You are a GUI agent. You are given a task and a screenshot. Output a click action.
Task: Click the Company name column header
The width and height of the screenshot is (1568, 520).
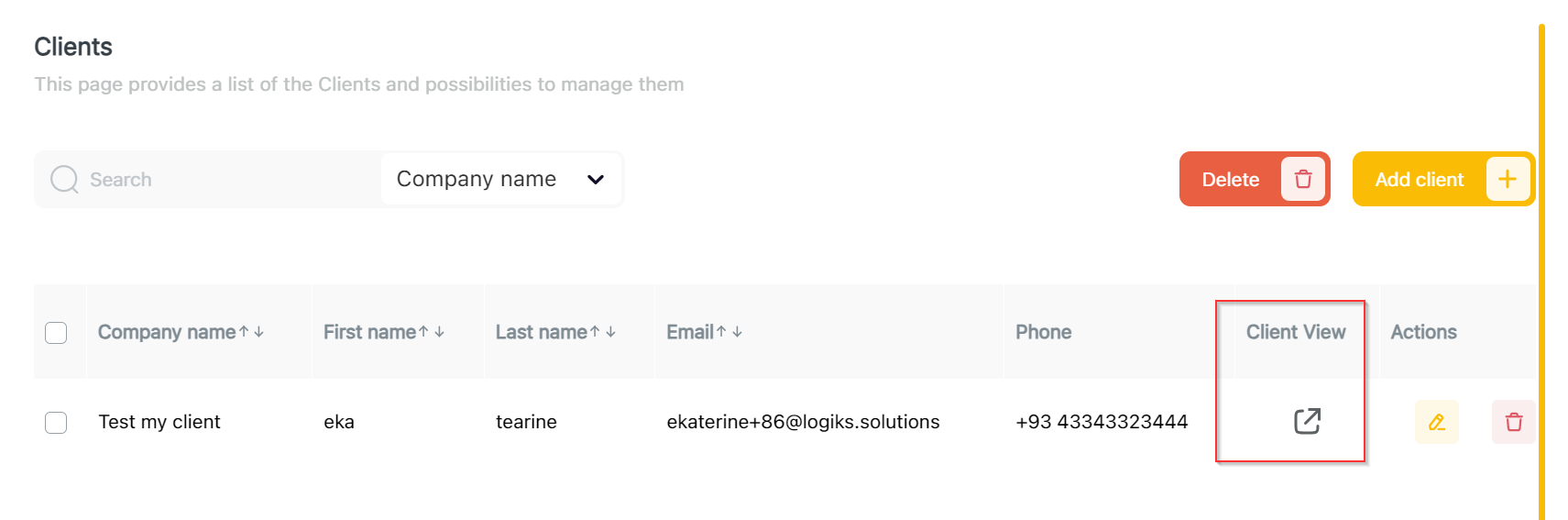tap(167, 332)
